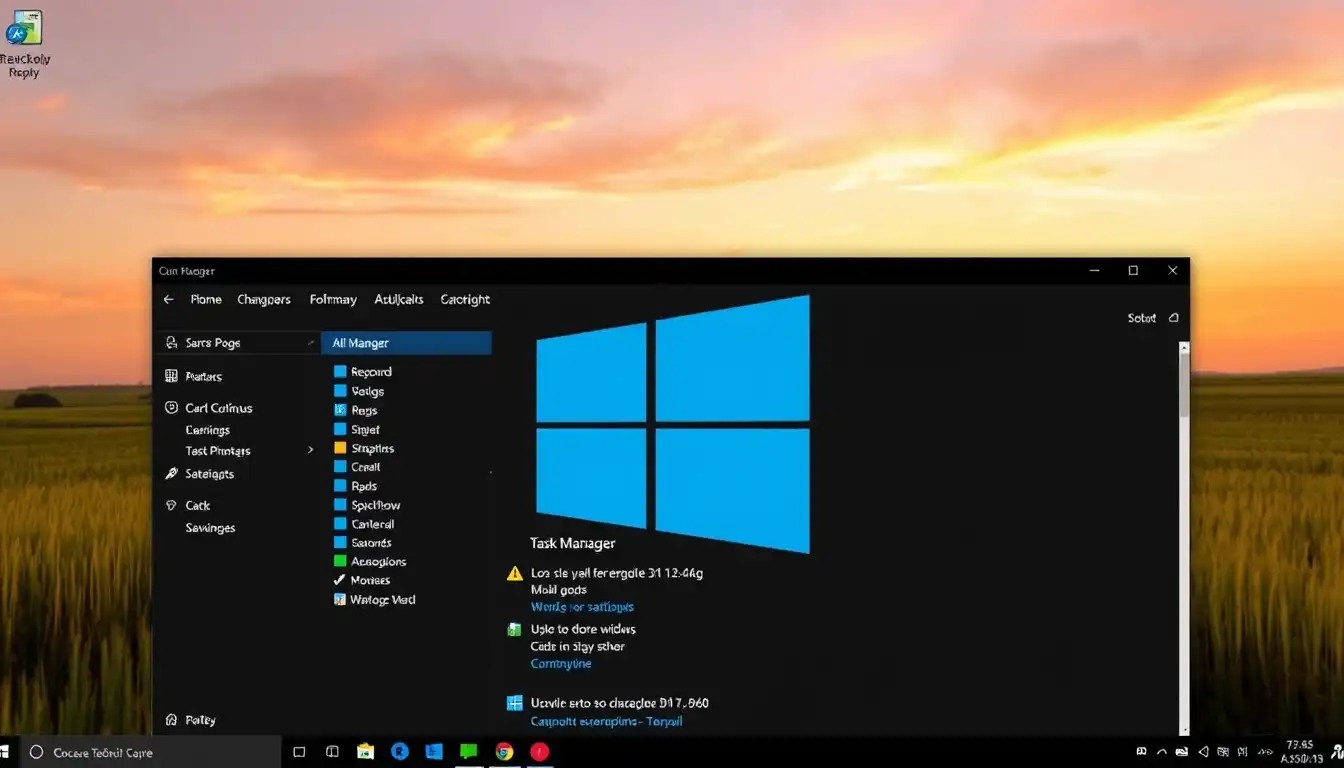Open the Comnytne blue link

point(561,664)
